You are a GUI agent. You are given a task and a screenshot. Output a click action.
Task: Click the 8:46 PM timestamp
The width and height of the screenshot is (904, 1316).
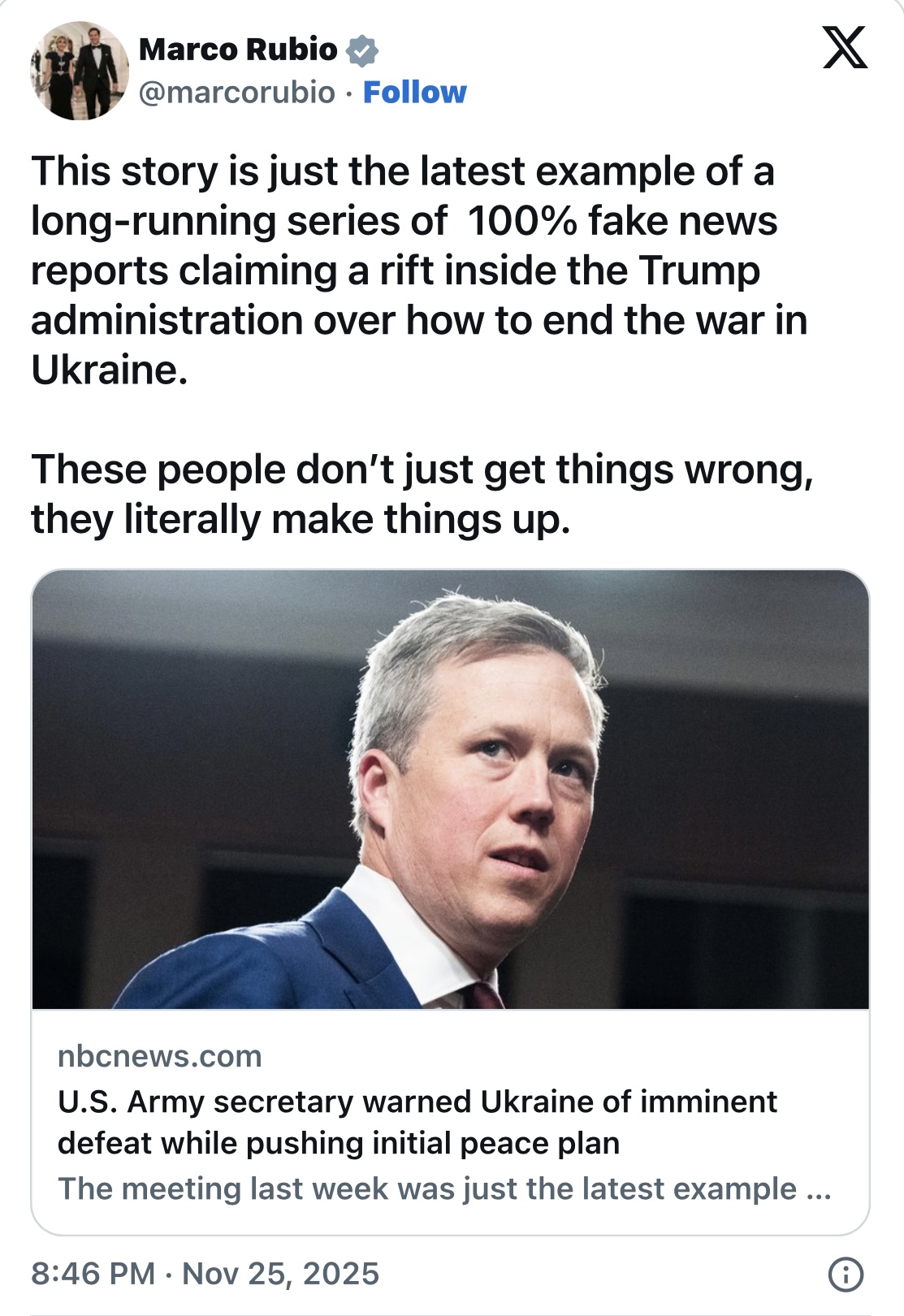point(93,1274)
